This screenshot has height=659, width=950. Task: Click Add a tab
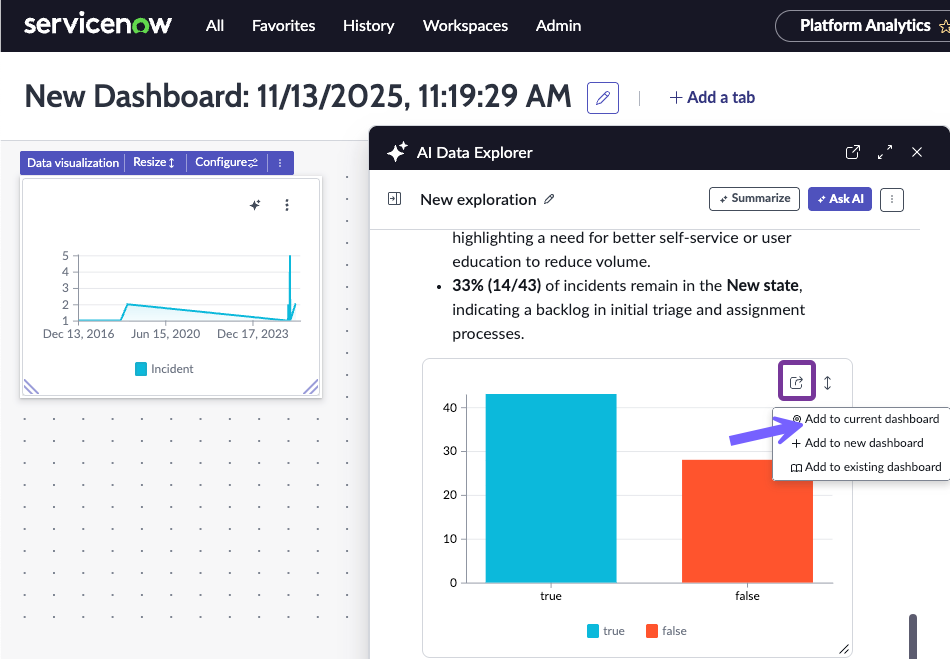[712, 98]
